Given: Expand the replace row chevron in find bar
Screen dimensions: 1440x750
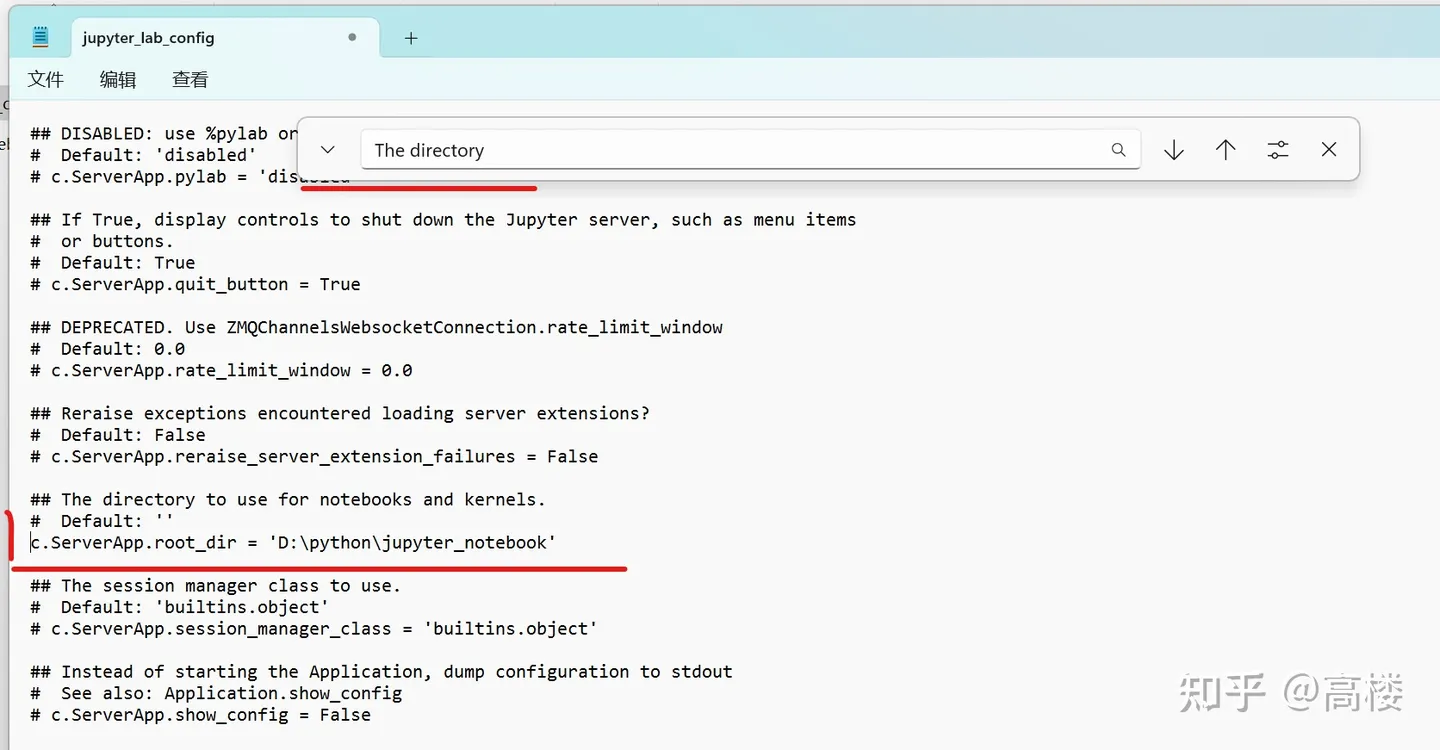Looking at the screenshot, I should point(327,150).
